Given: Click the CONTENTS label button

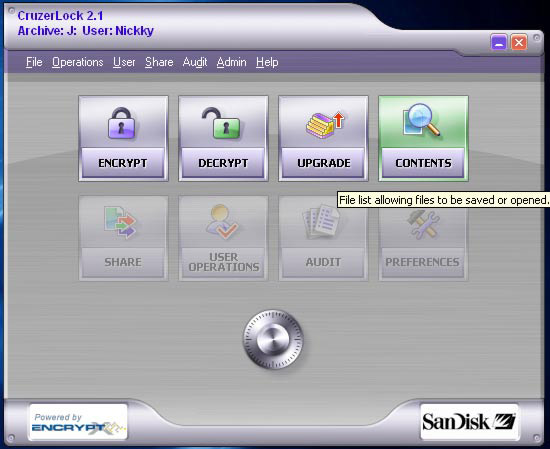Looking at the screenshot, I should tap(423, 163).
